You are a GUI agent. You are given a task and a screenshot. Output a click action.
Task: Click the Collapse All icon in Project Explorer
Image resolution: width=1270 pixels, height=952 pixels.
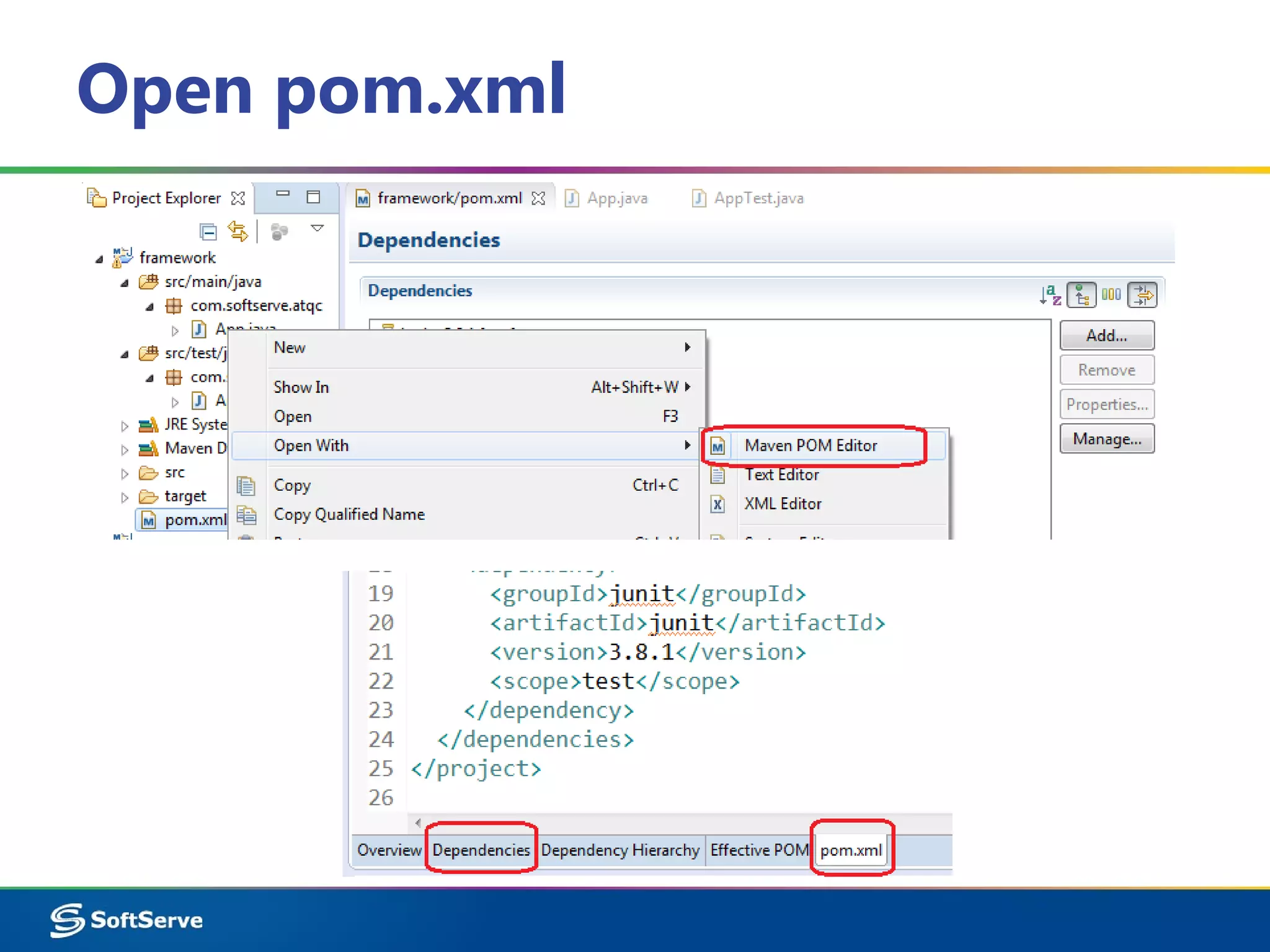(x=208, y=232)
